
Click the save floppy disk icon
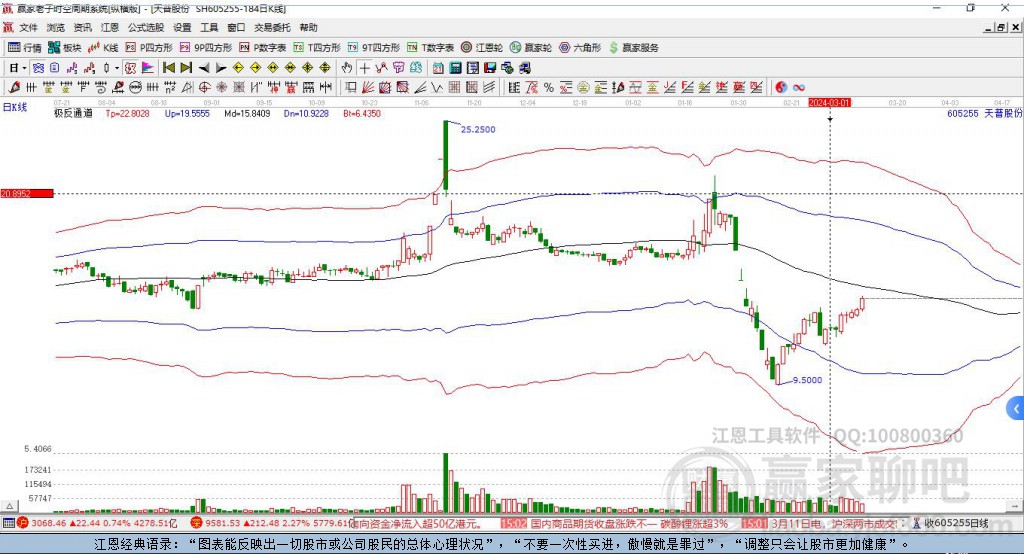coord(490,68)
